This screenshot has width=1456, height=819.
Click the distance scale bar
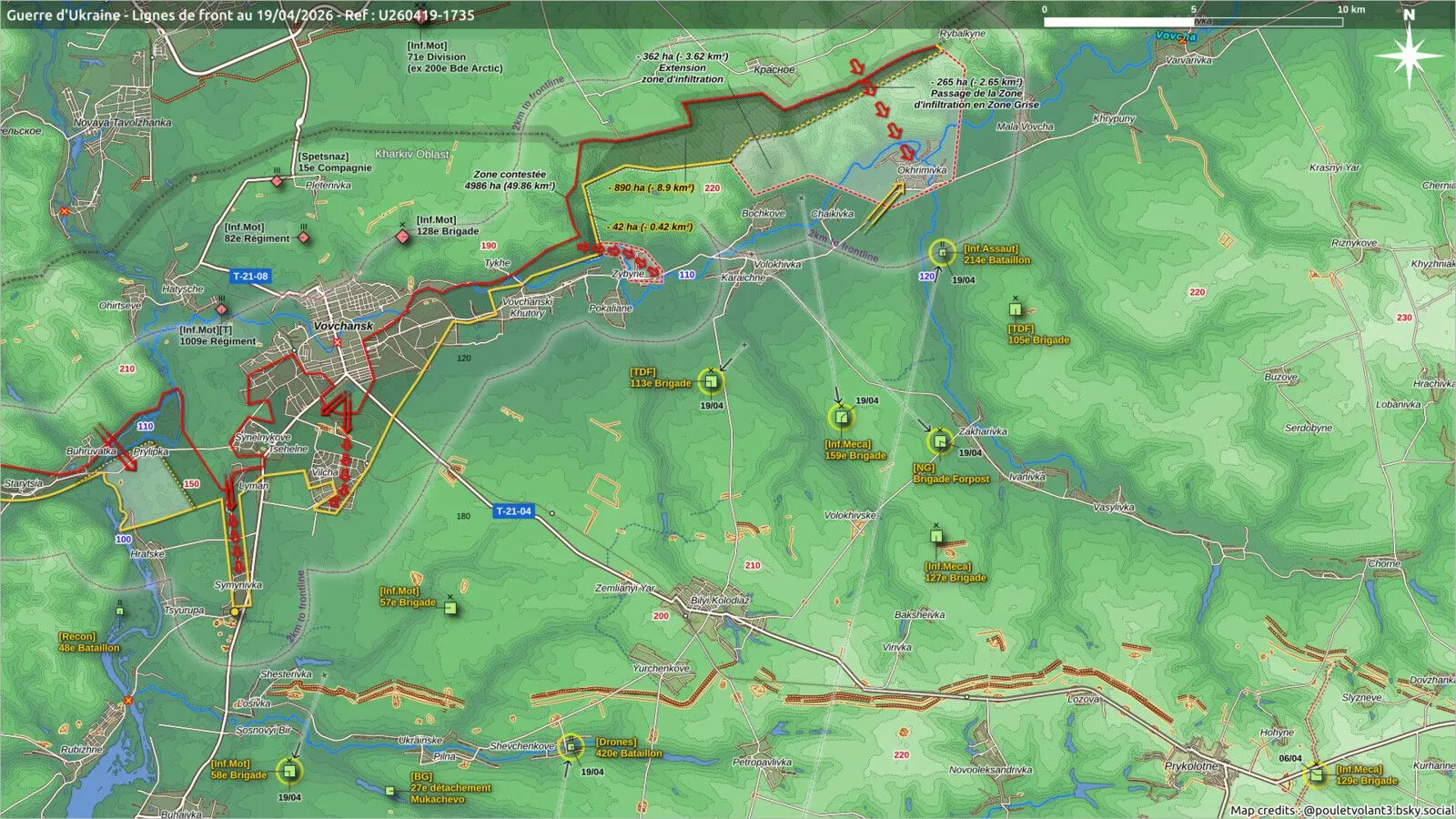pyautogui.click(x=1193, y=20)
